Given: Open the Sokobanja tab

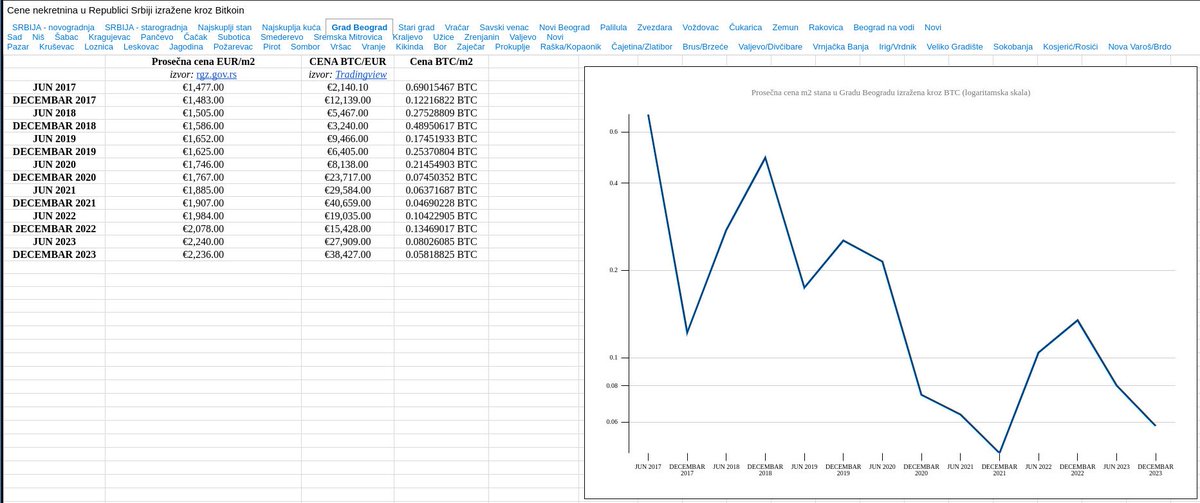Looking at the screenshot, I should (1015, 47).
